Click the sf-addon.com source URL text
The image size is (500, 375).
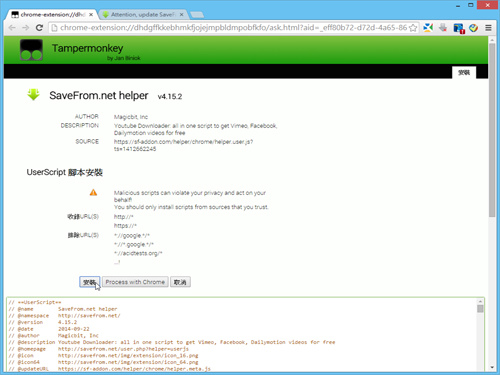click(183, 145)
